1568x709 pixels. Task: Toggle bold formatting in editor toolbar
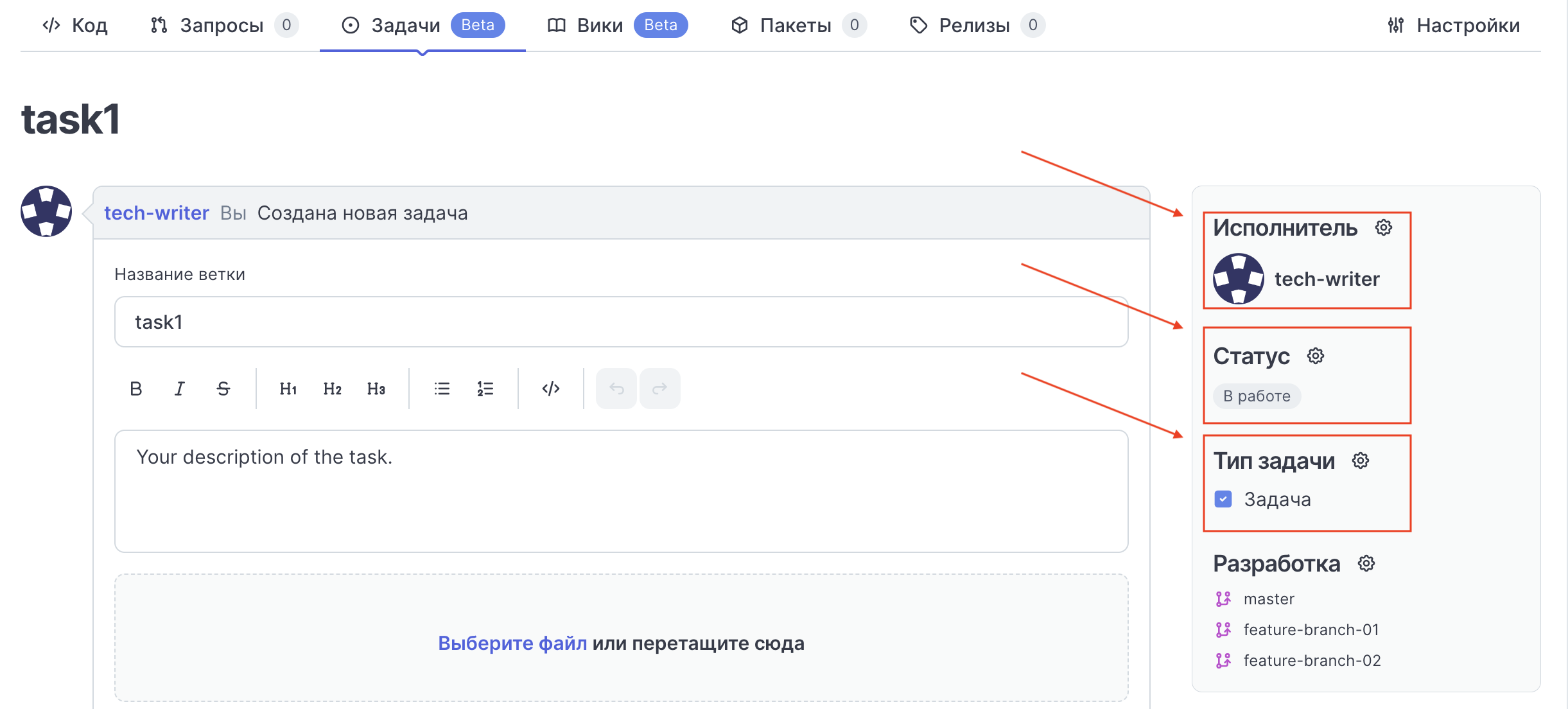(135, 389)
